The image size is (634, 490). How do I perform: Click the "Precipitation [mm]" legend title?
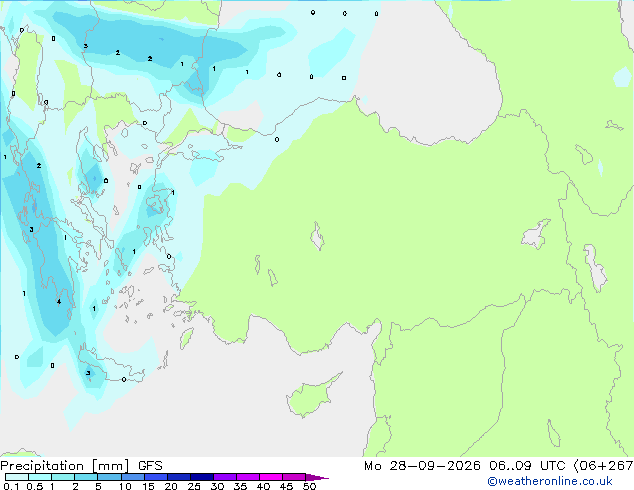click(65, 466)
